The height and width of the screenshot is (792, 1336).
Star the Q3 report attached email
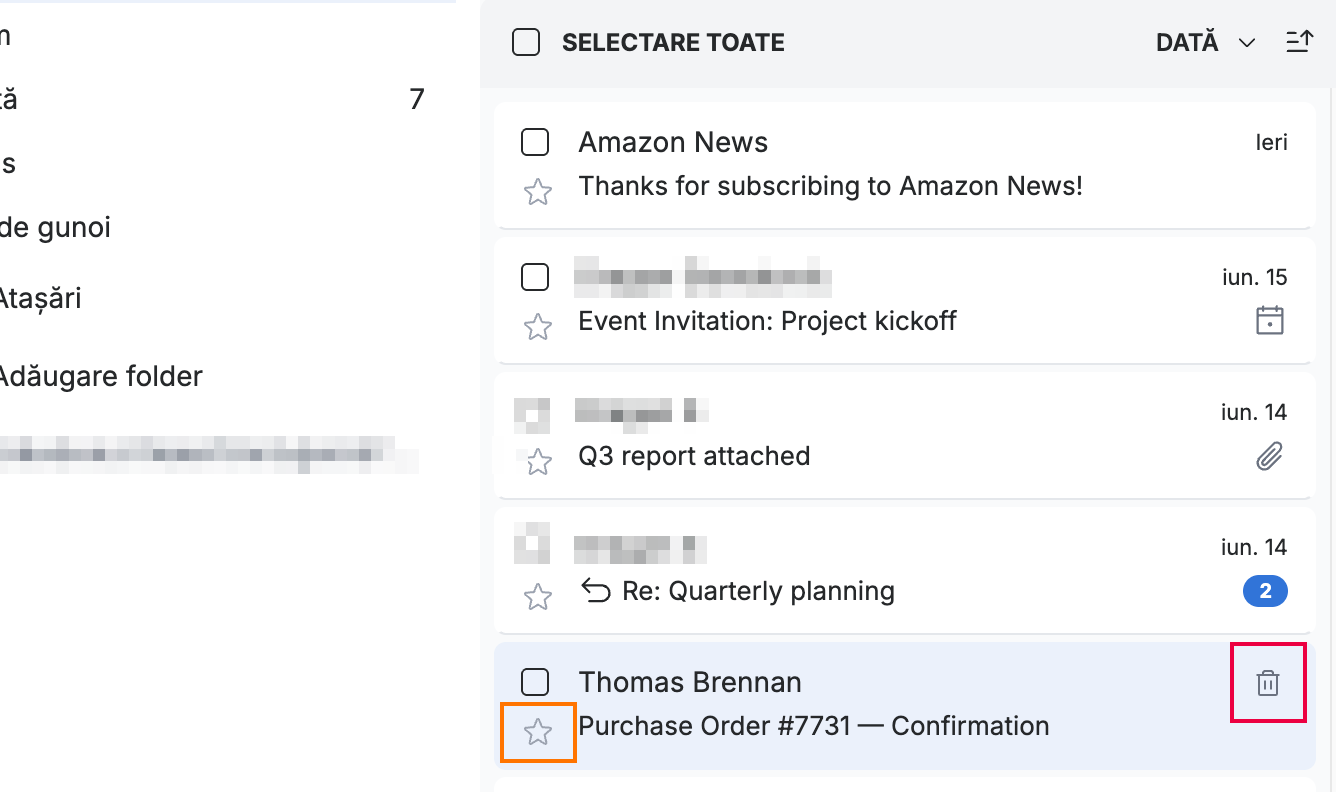pyautogui.click(x=538, y=461)
